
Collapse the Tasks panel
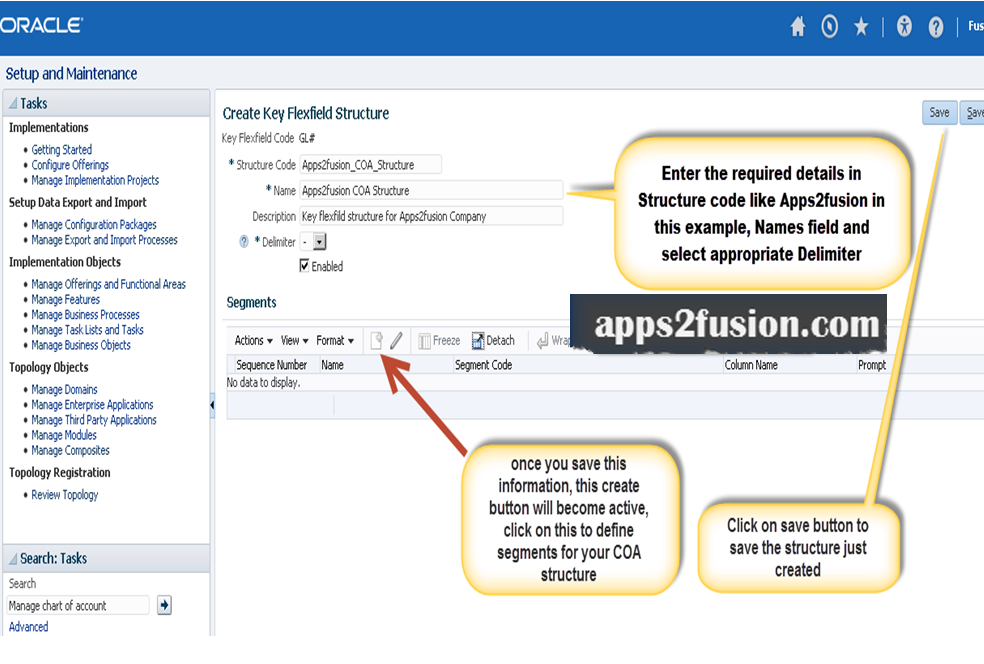(x=13, y=104)
